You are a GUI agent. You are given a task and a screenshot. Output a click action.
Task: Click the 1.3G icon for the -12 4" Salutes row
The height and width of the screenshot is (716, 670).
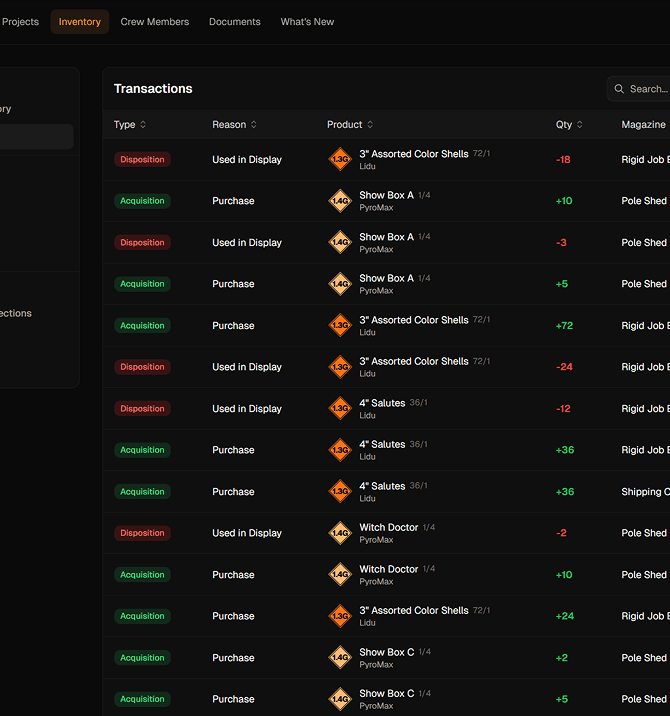pos(340,408)
